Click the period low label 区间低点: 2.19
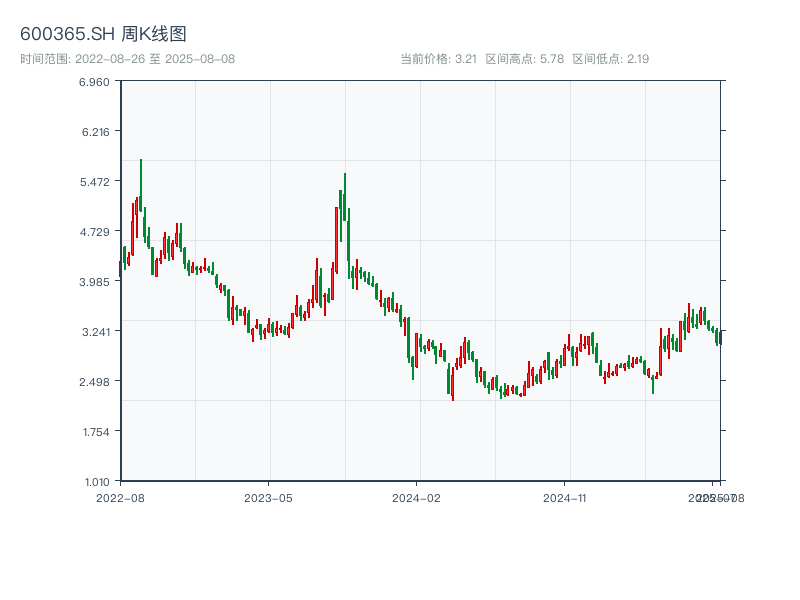Screen dimensions: 800x600 (610, 59)
